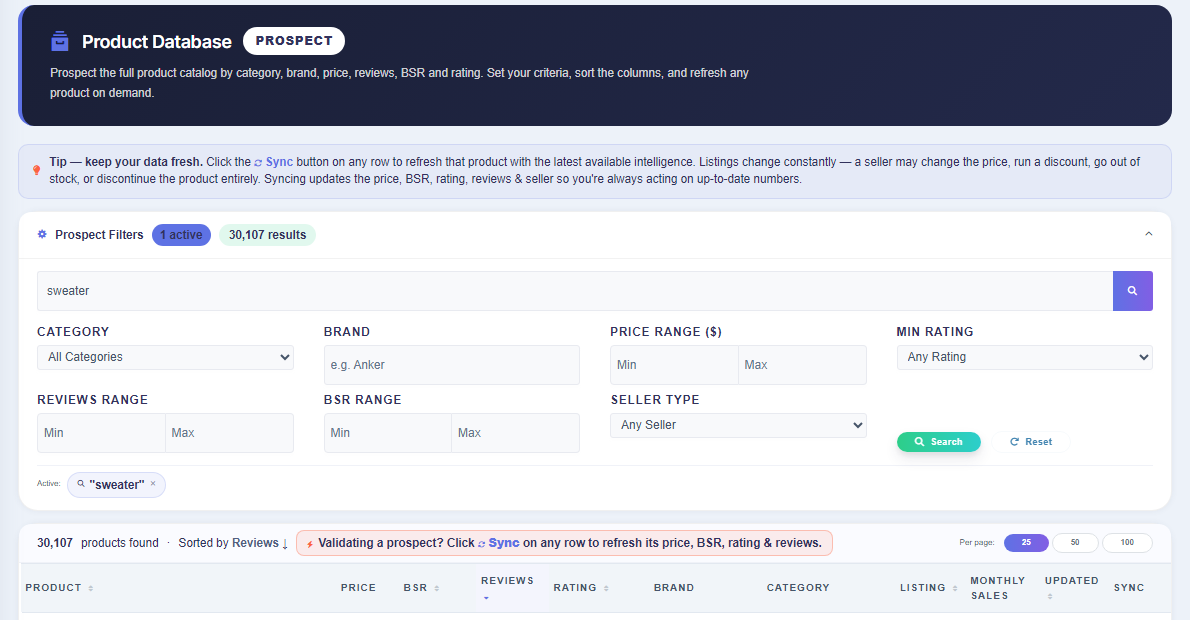Click the Sync link in validation banner
The image size is (1190, 620).
[x=499, y=543]
